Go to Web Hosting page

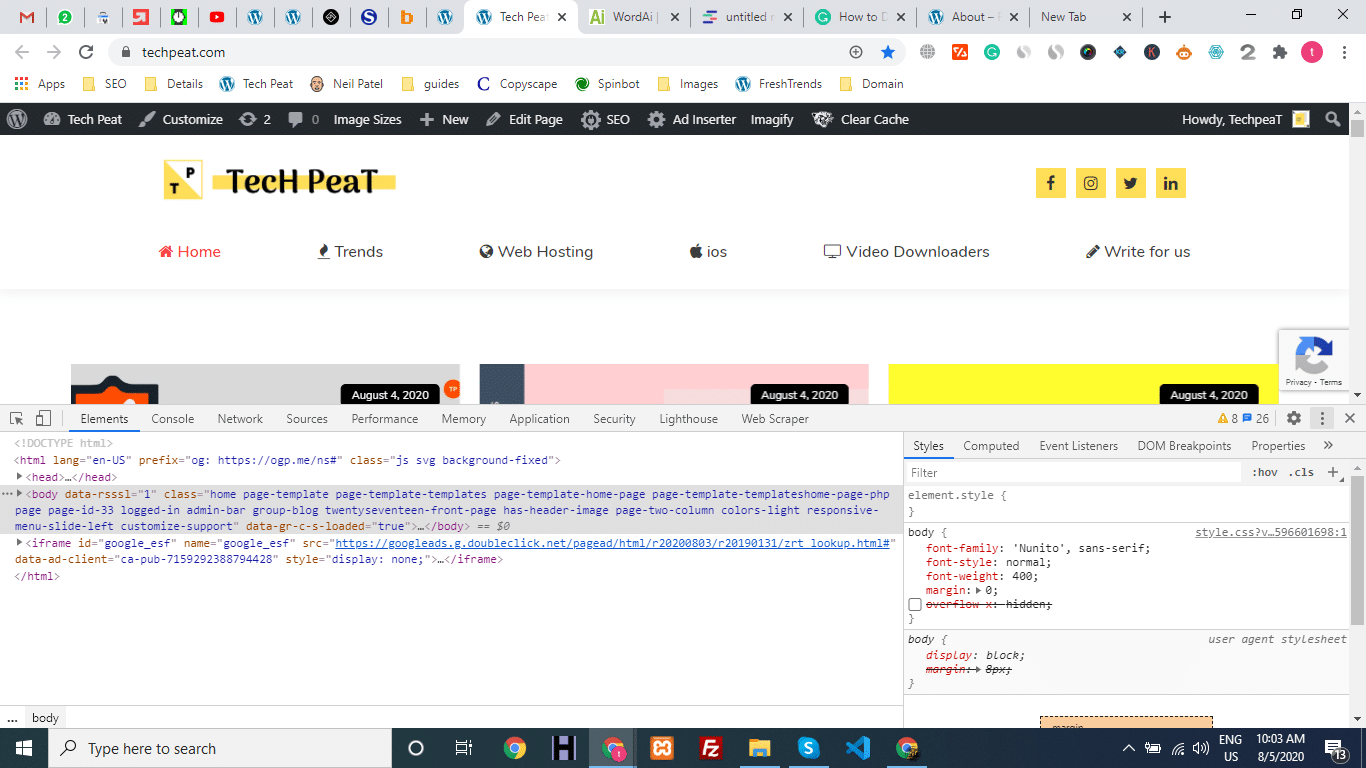point(536,252)
